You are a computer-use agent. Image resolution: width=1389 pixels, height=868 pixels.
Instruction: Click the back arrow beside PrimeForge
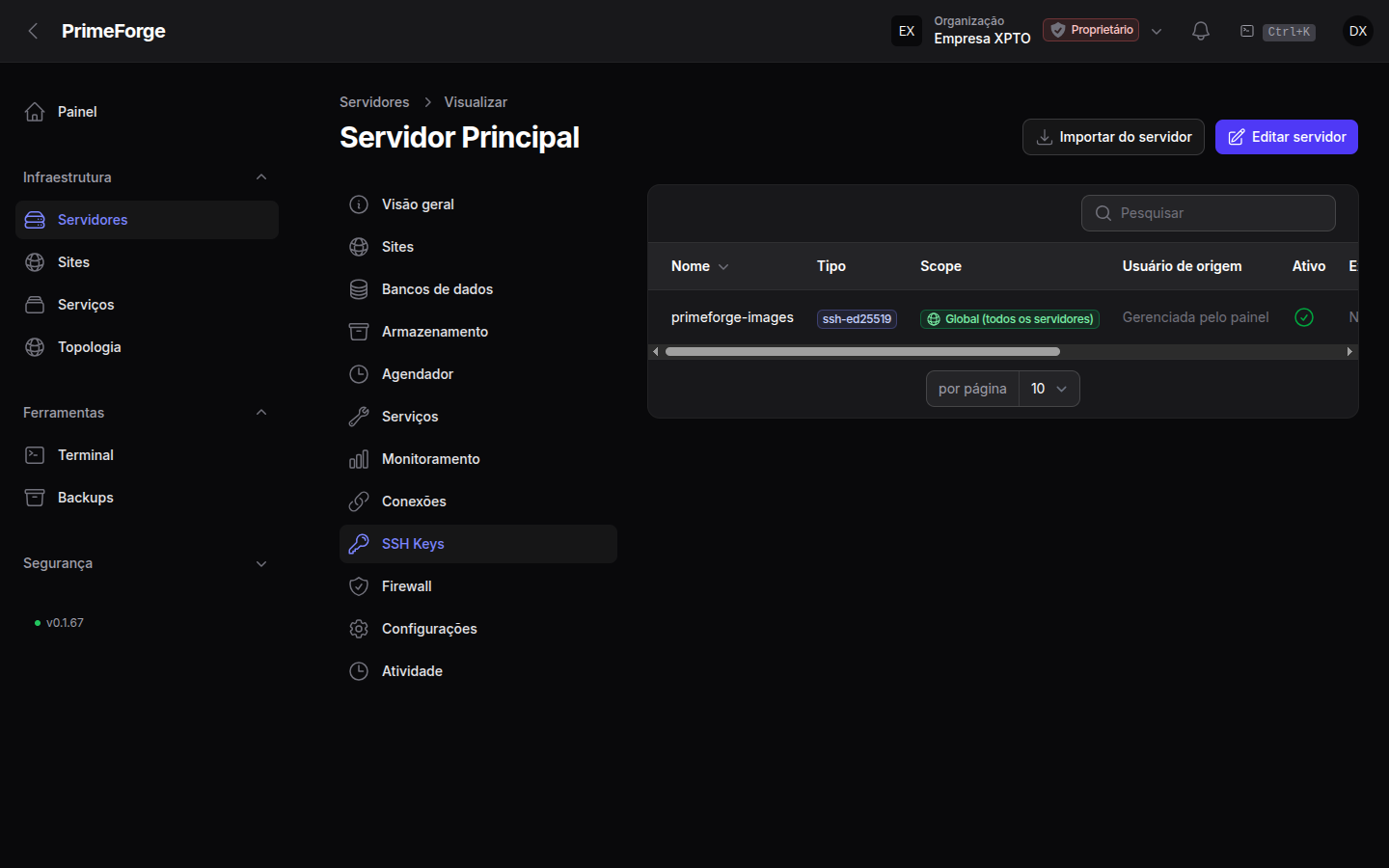tap(33, 31)
